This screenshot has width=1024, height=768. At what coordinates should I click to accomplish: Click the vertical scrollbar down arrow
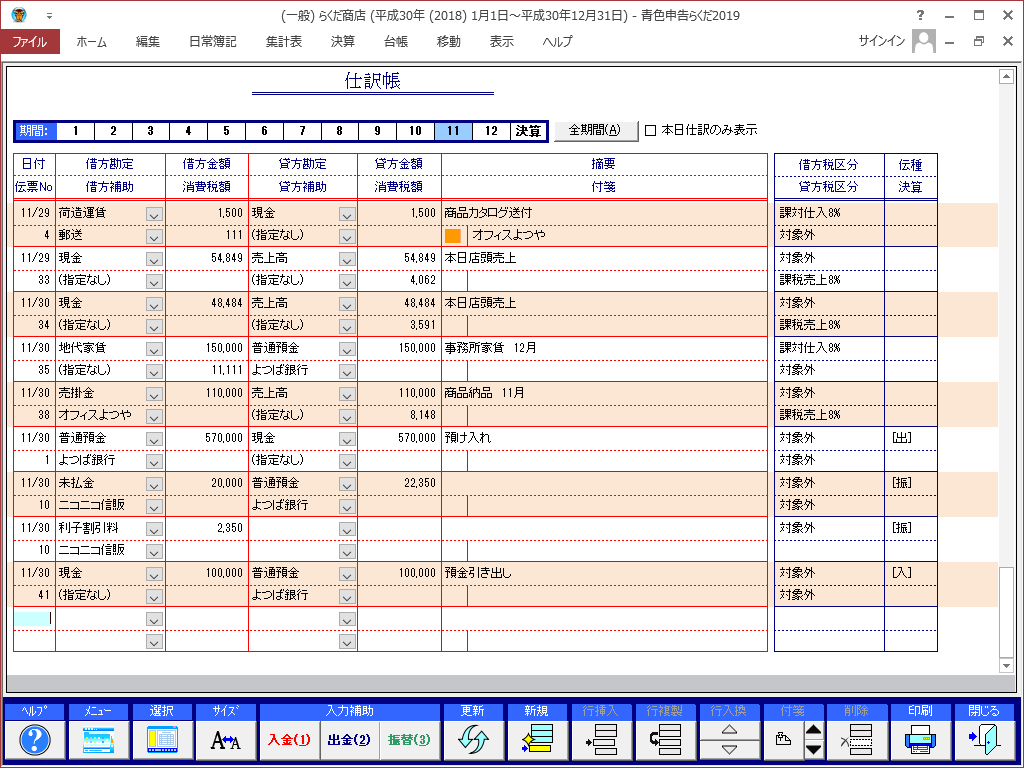pyautogui.click(x=1006, y=666)
